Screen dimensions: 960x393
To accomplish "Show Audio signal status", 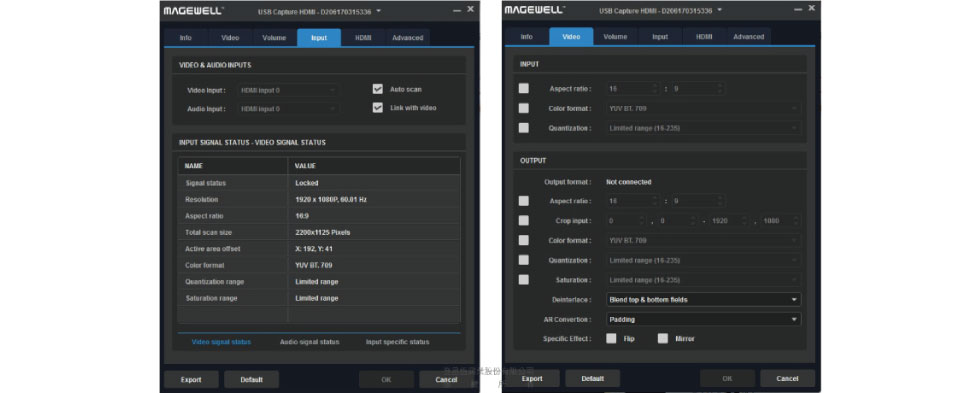I will point(309,342).
